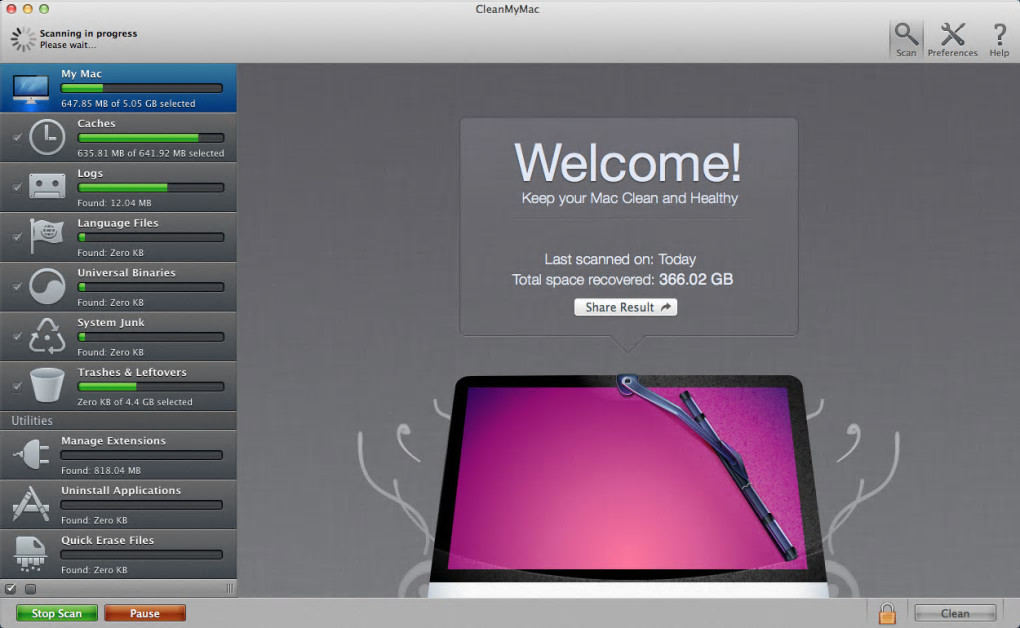
Task: Click the Caches progress bar
Action: click(x=151, y=138)
